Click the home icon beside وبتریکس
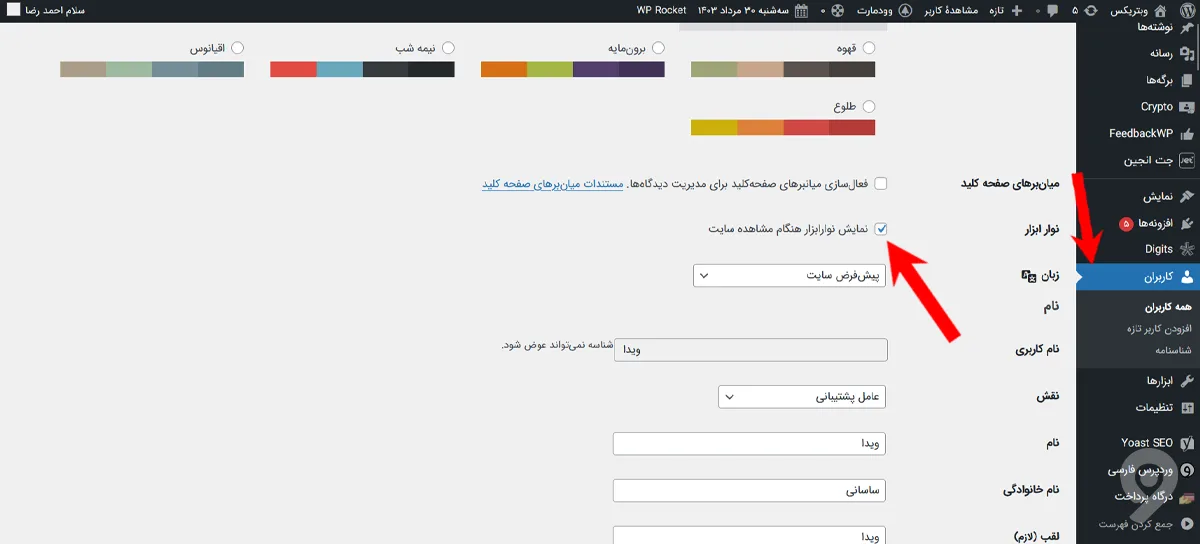The width and height of the screenshot is (1200, 544). pyautogui.click(x=1160, y=10)
